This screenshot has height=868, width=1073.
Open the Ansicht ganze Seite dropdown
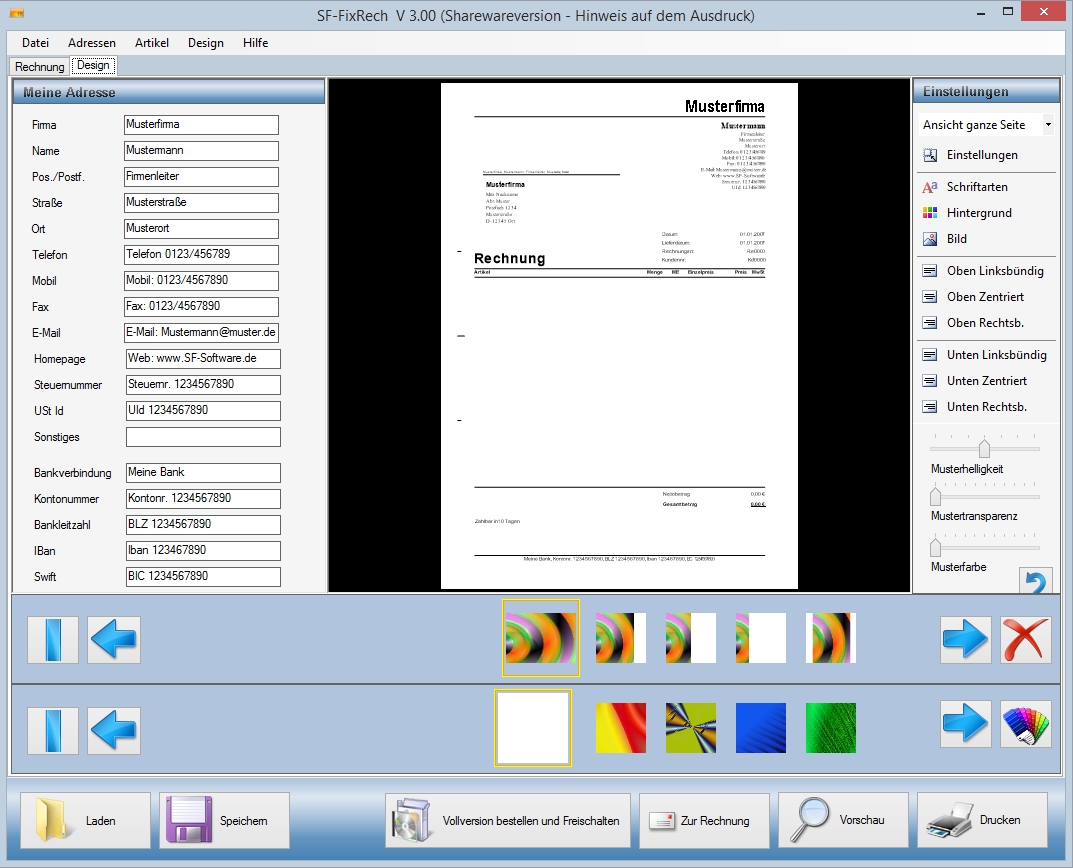pos(986,125)
